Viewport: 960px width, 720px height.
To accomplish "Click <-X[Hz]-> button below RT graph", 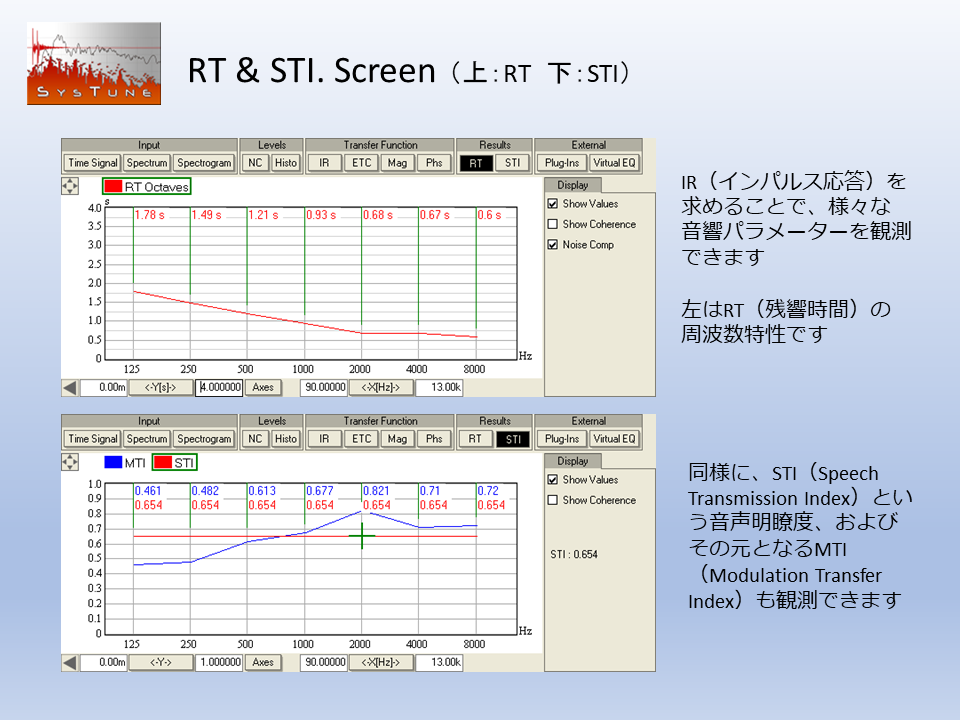I will coord(381,388).
